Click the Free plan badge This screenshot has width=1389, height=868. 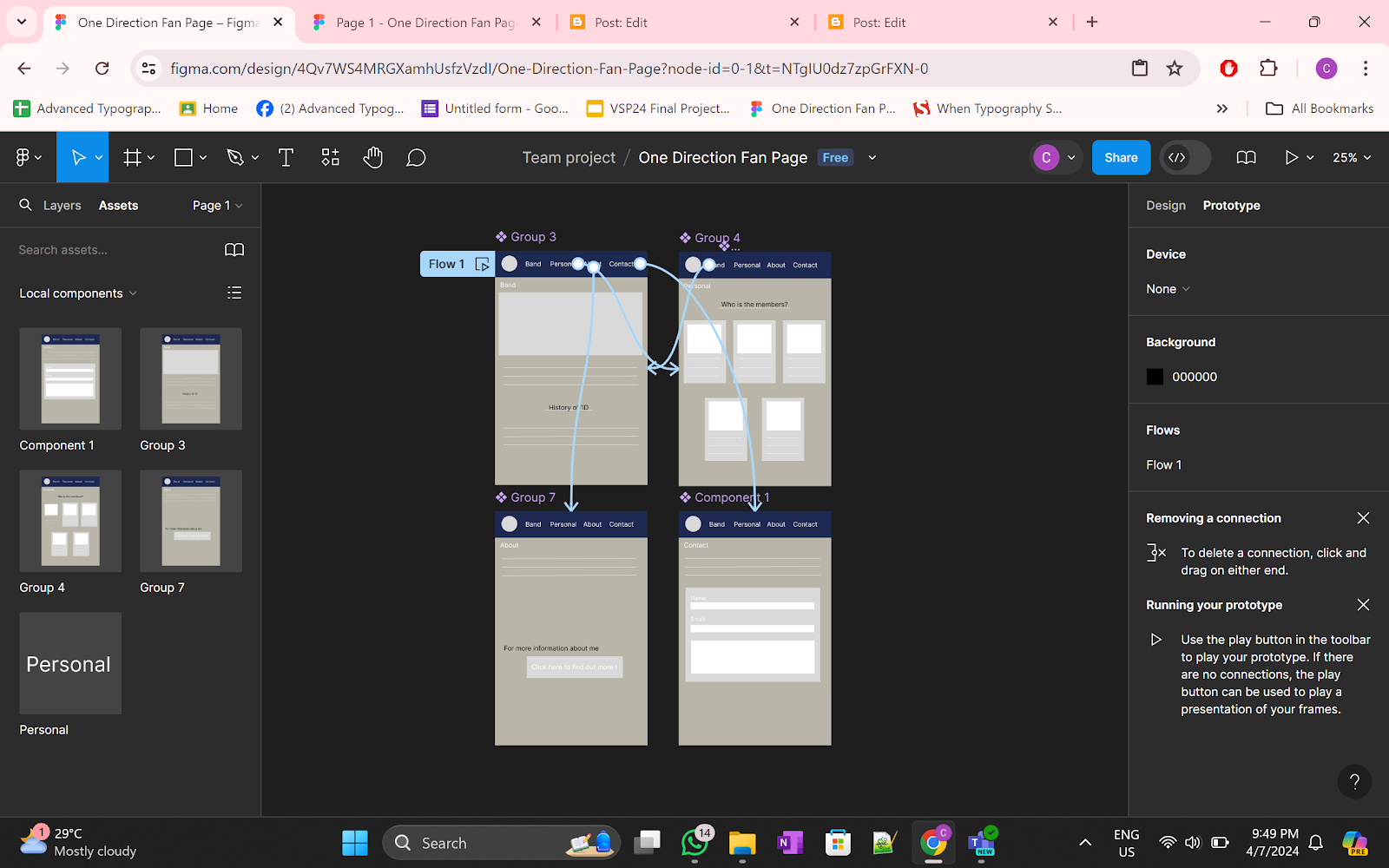(x=835, y=157)
